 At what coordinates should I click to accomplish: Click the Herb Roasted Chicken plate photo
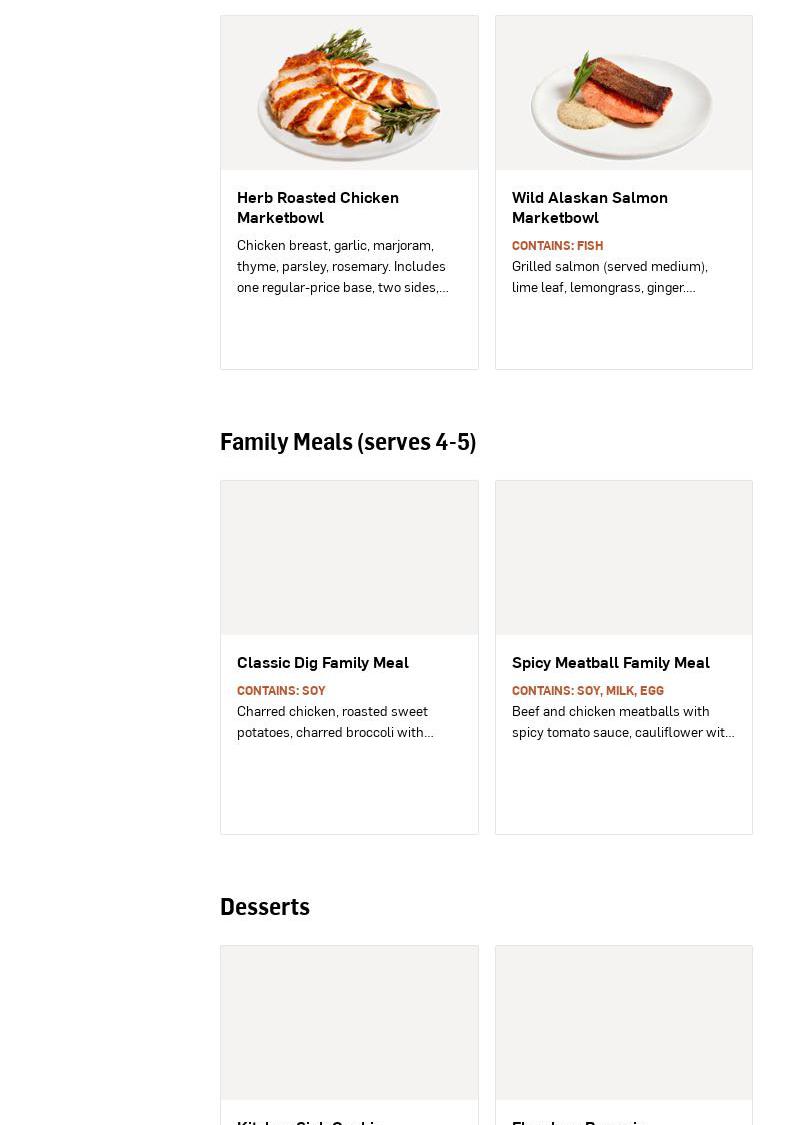(x=349, y=93)
